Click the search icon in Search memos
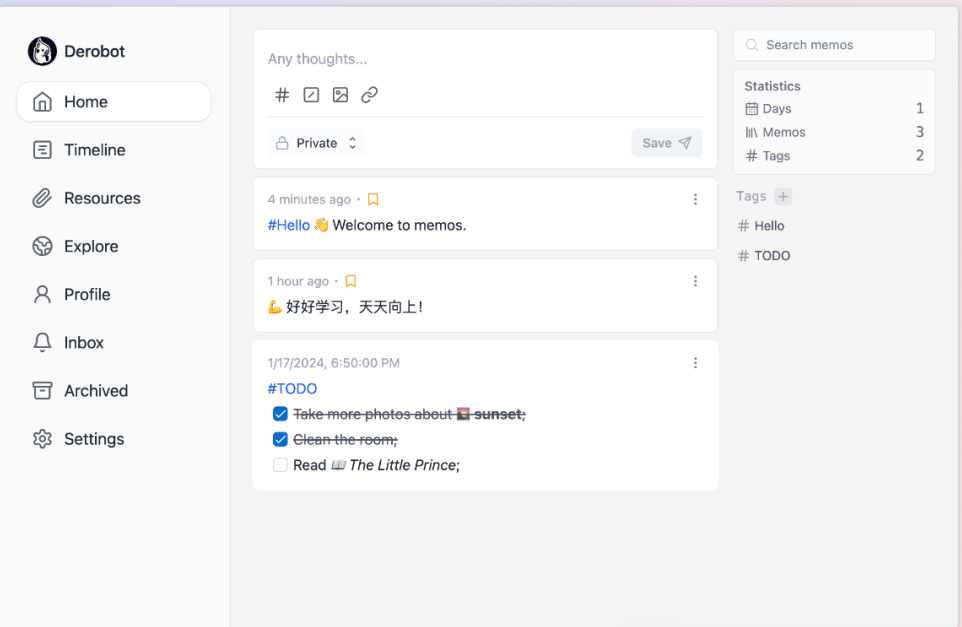 [750, 45]
